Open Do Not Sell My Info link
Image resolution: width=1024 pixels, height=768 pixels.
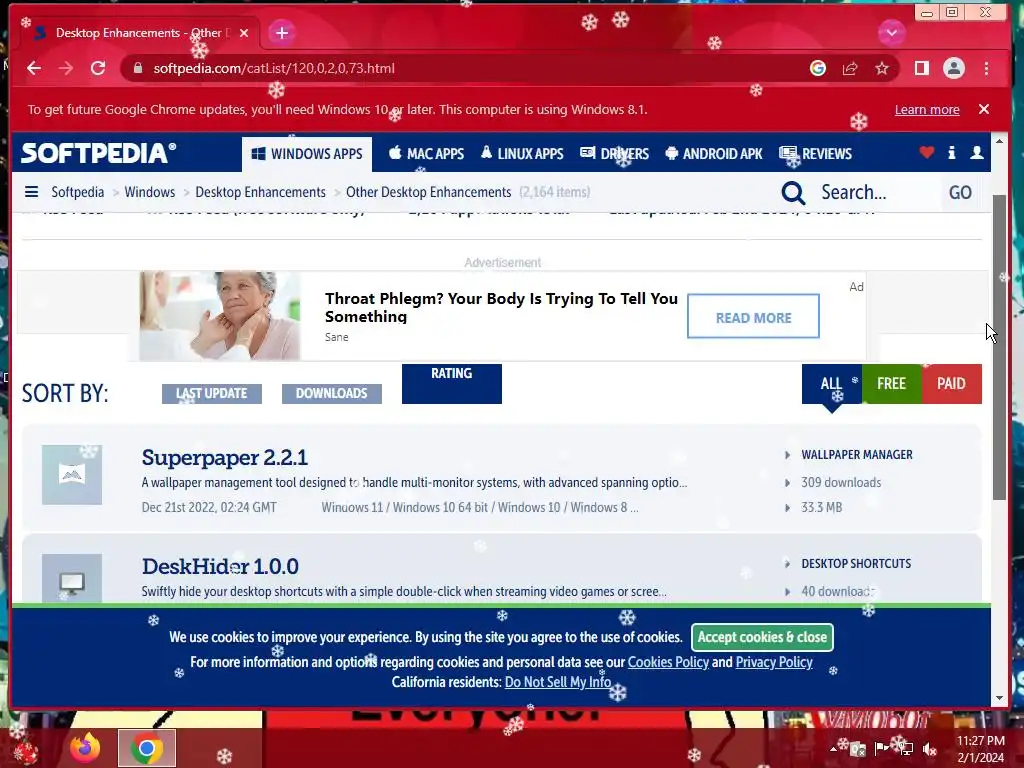(x=558, y=682)
